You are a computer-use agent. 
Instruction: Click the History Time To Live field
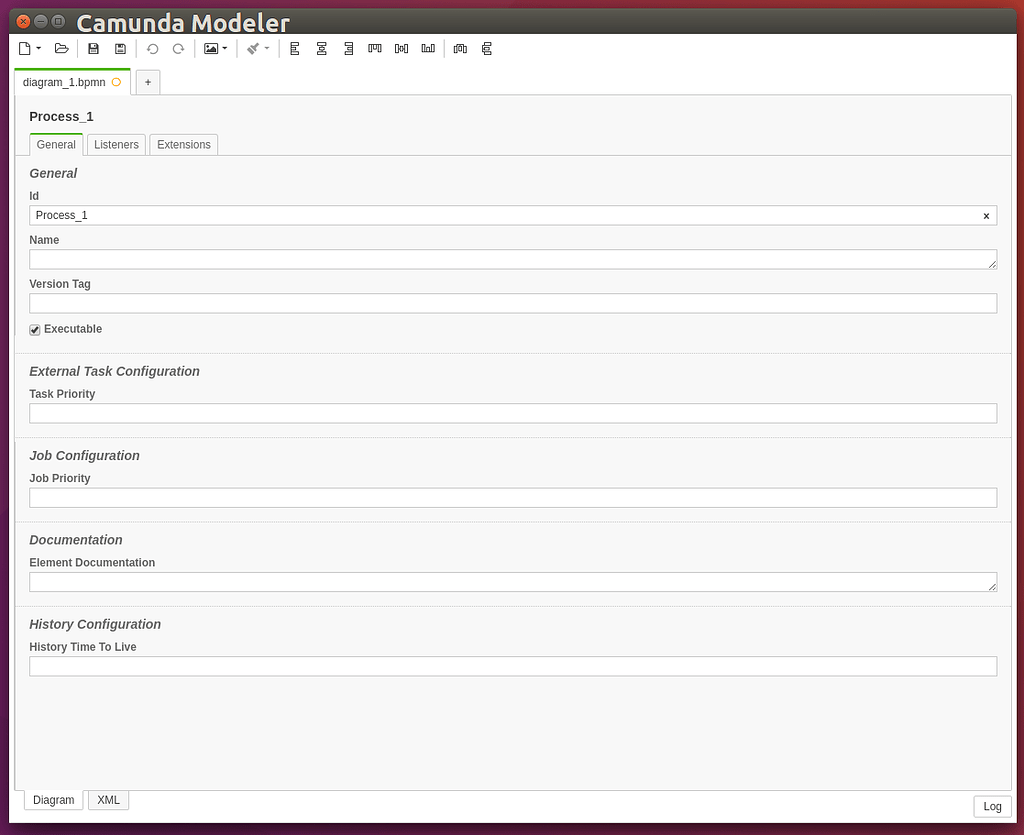(x=513, y=666)
